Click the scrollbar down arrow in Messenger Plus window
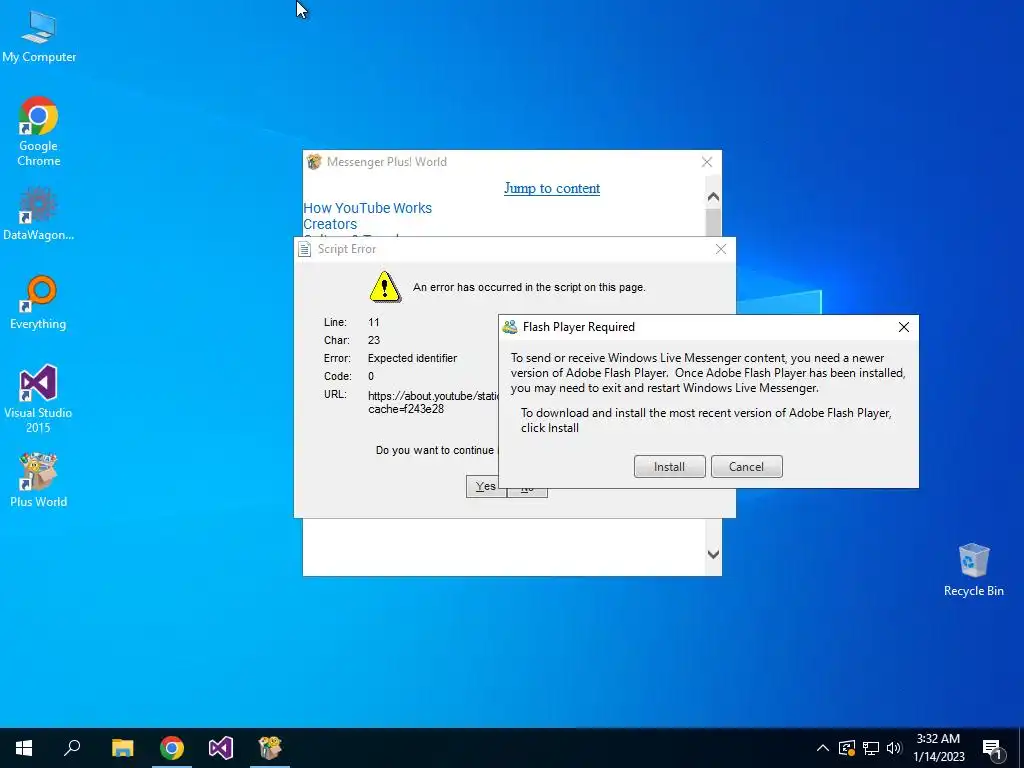The width and height of the screenshot is (1024, 768). coord(713,554)
